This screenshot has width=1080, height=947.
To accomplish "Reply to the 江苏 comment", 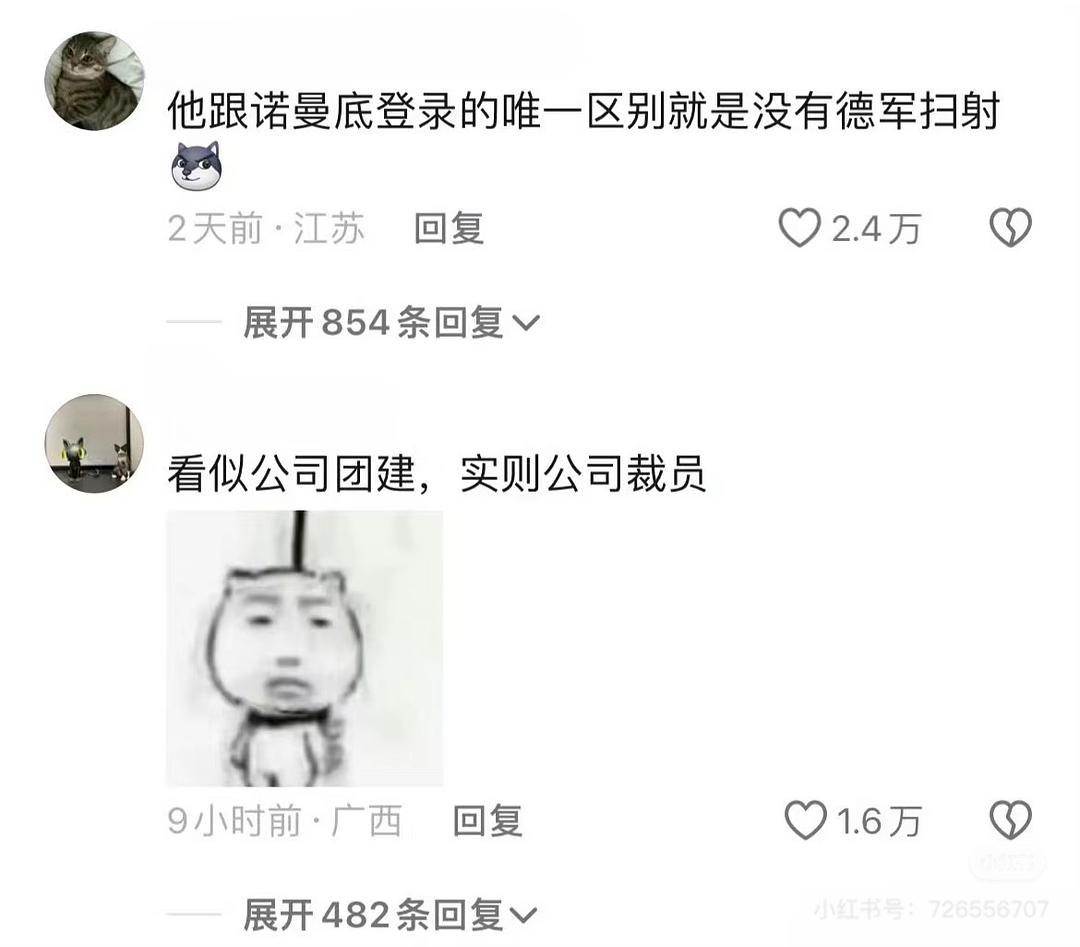I will [449, 229].
